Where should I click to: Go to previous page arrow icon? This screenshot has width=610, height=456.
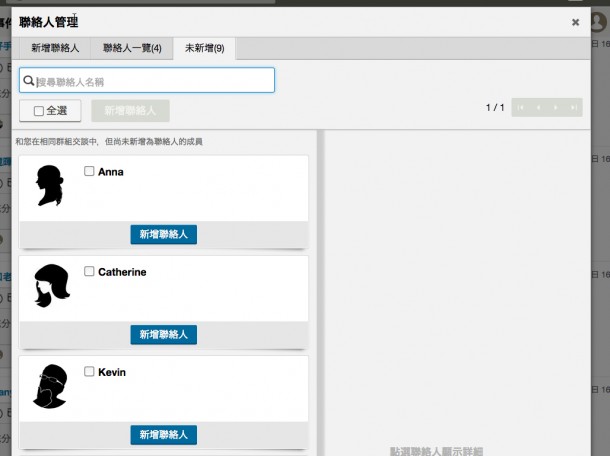[x=538, y=107]
